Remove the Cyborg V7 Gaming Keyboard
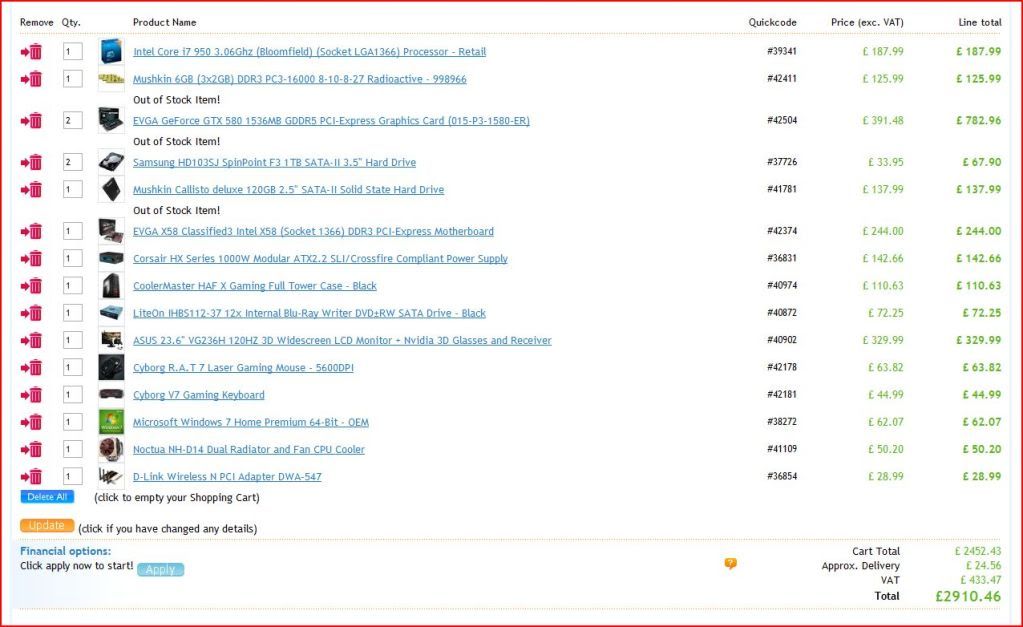Image resolution: width=1023 pixels, height=627 pixels. click(x=31, y=395)
